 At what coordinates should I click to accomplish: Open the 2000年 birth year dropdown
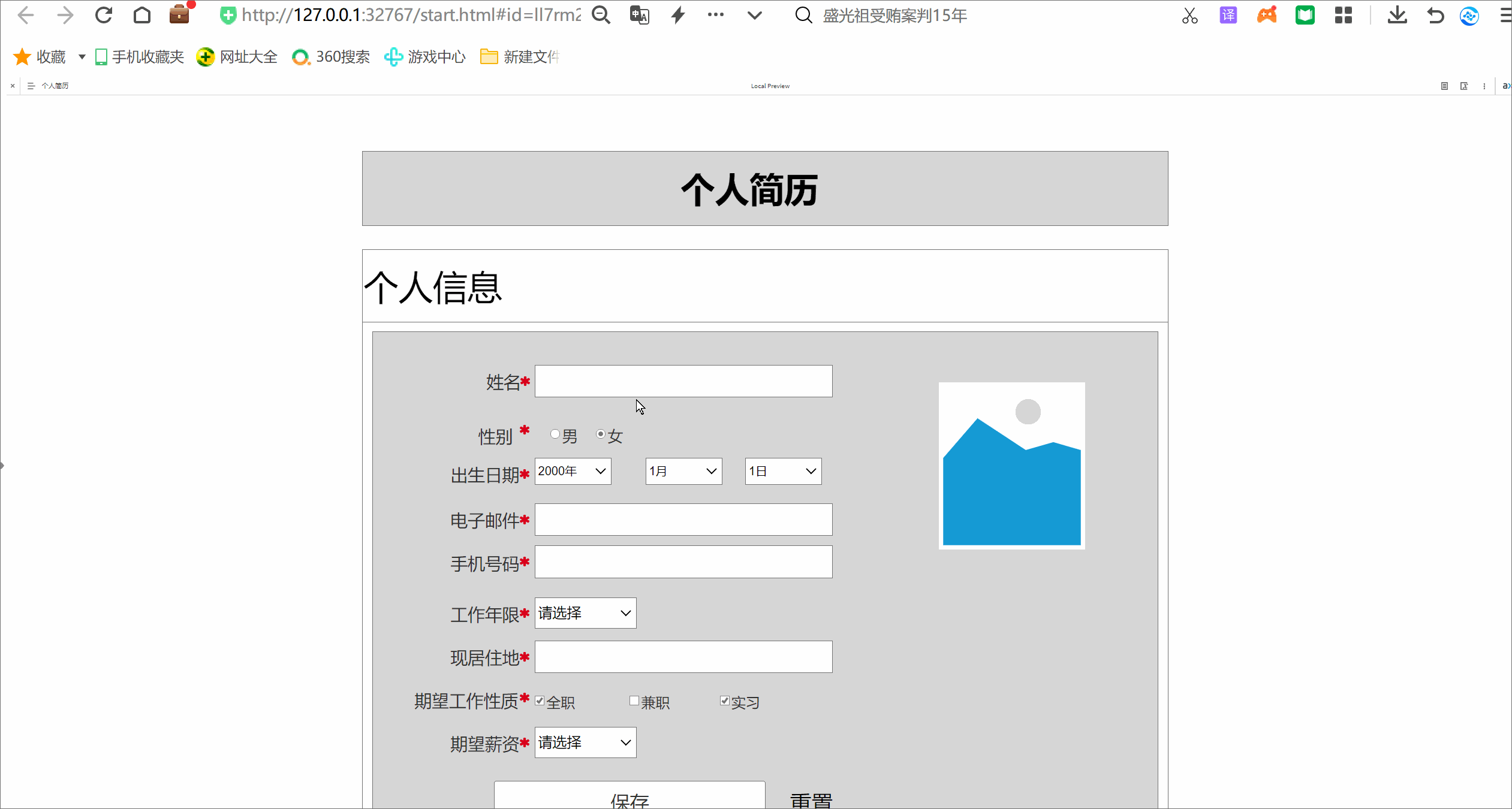(x=573, y=472)
